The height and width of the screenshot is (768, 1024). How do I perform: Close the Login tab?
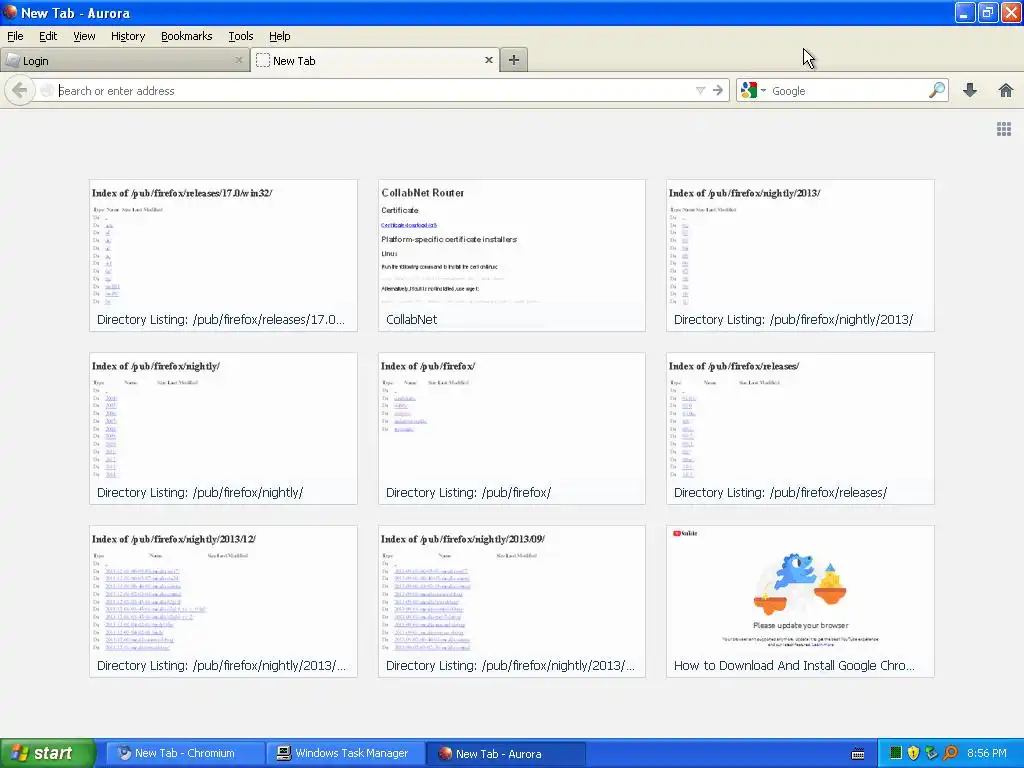pyautogui.click(x=238, y=60)
